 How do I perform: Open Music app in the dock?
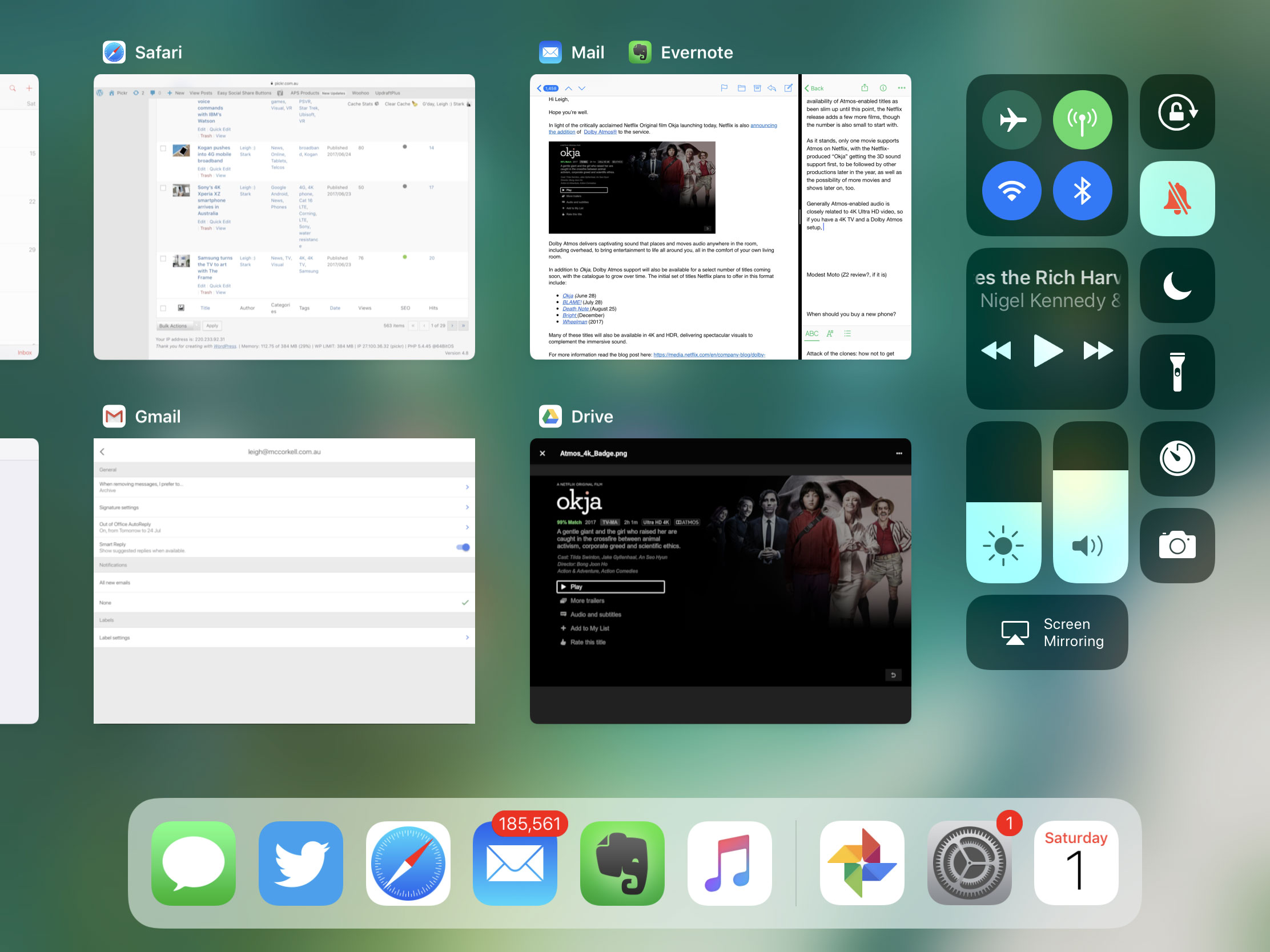(730, 863)
